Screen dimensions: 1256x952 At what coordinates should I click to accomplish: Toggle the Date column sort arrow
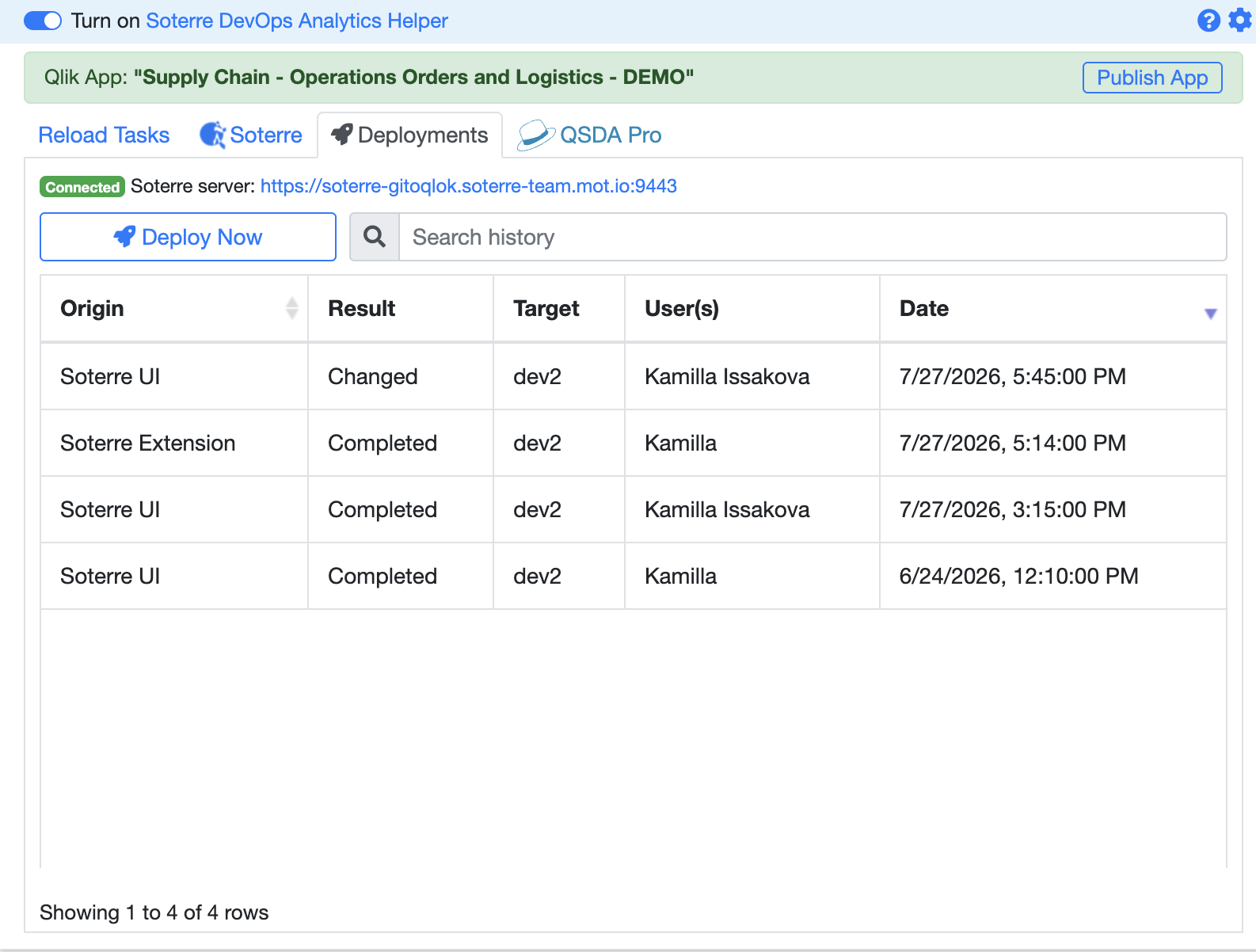click(x=1210, y=314)
